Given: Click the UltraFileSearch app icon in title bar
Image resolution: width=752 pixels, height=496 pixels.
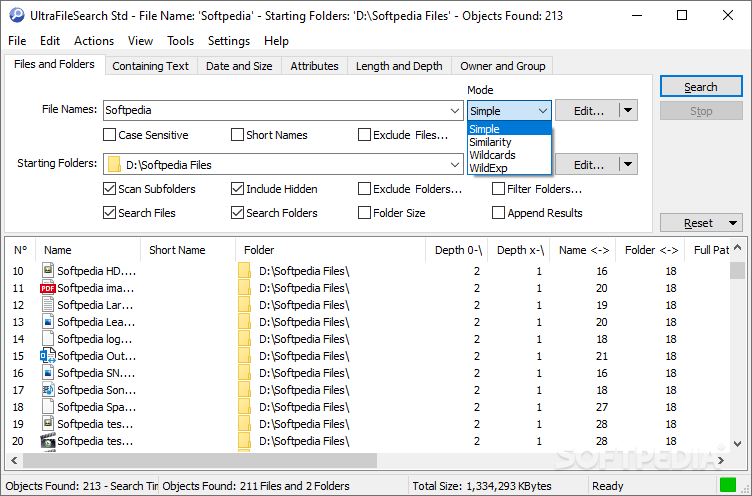Looking at the screenshot, I should click(x=17, y=15).
